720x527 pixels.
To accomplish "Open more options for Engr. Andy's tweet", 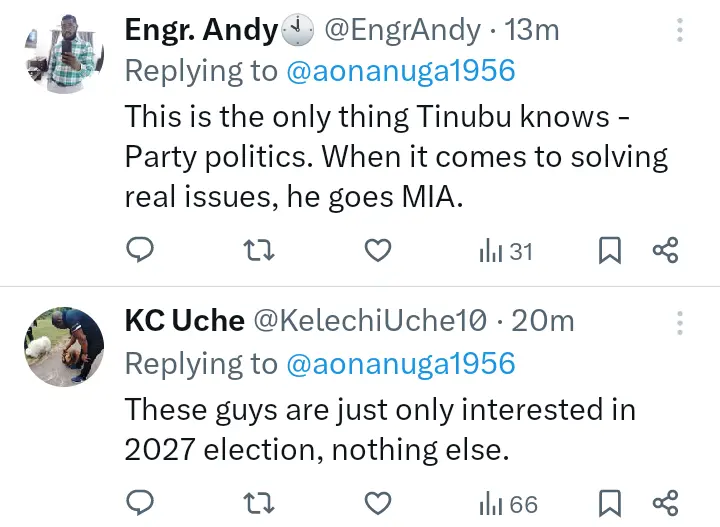I will click(680, 31).
